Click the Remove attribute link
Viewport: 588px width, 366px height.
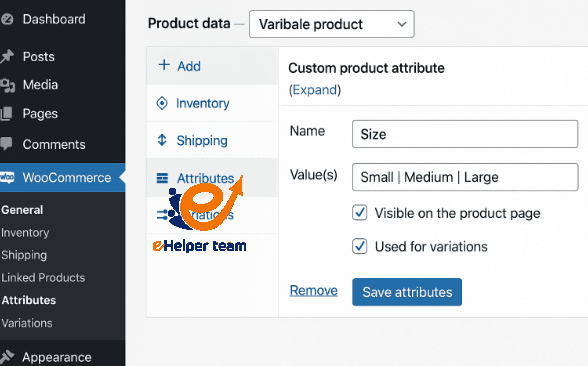(x=314, y=291)
